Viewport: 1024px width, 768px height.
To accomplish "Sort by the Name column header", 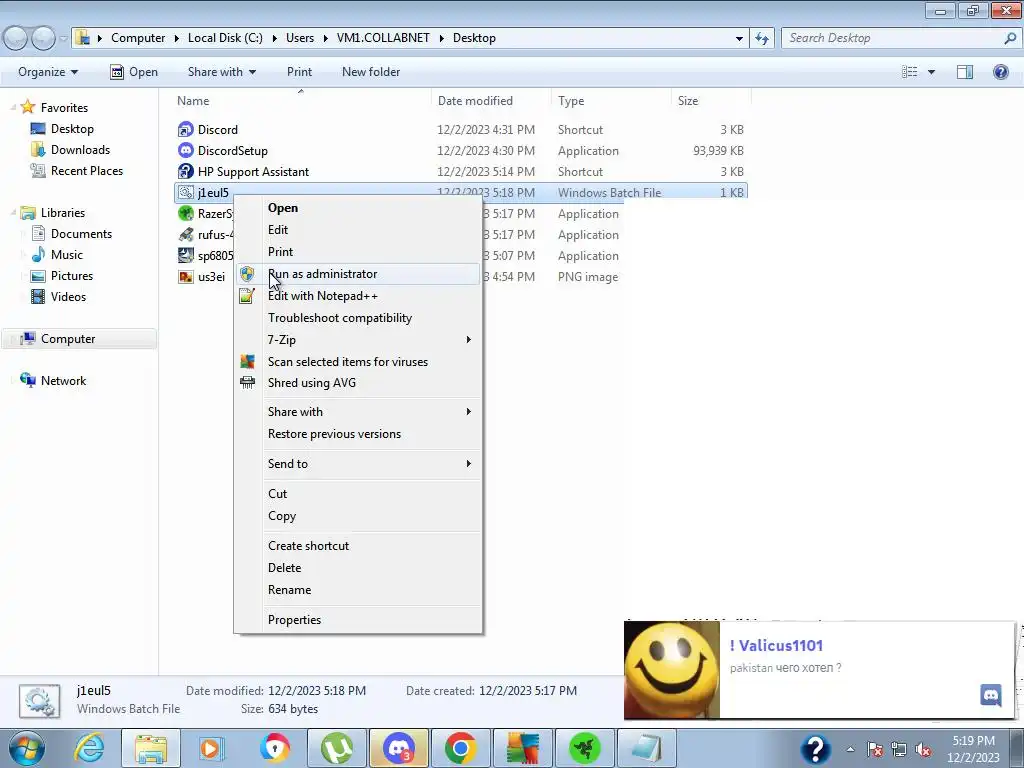I will click(300, 101).
